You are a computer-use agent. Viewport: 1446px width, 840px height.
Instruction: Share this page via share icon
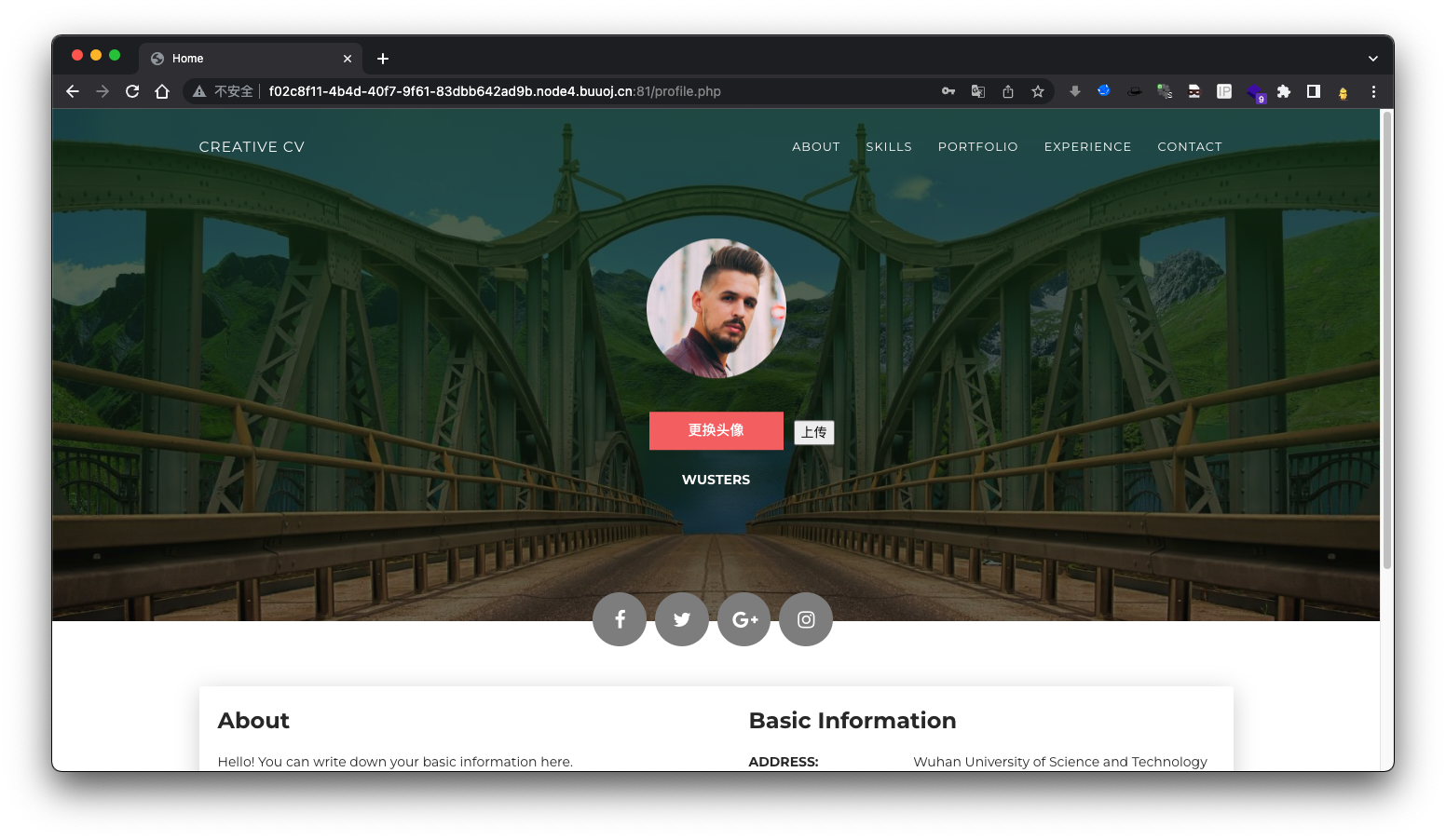coord(1008,91)
